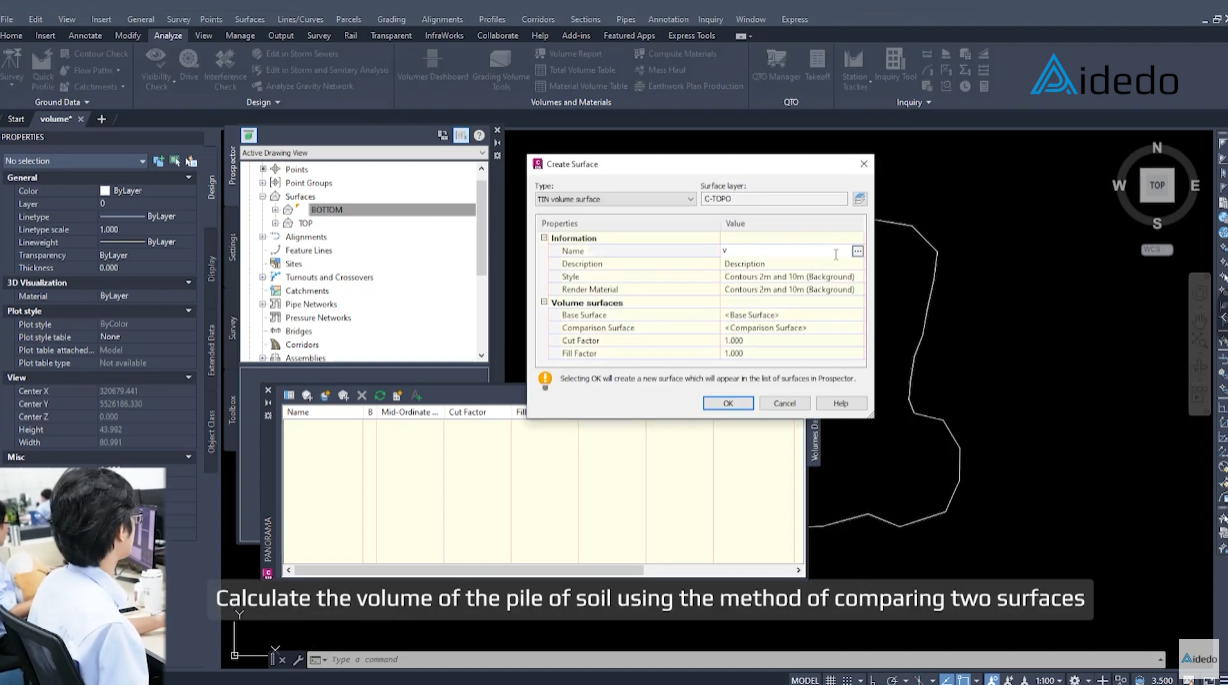Expand the Inquiry ribbon panel dropdown
This screenshot has width=1228, height=685.
914,102
